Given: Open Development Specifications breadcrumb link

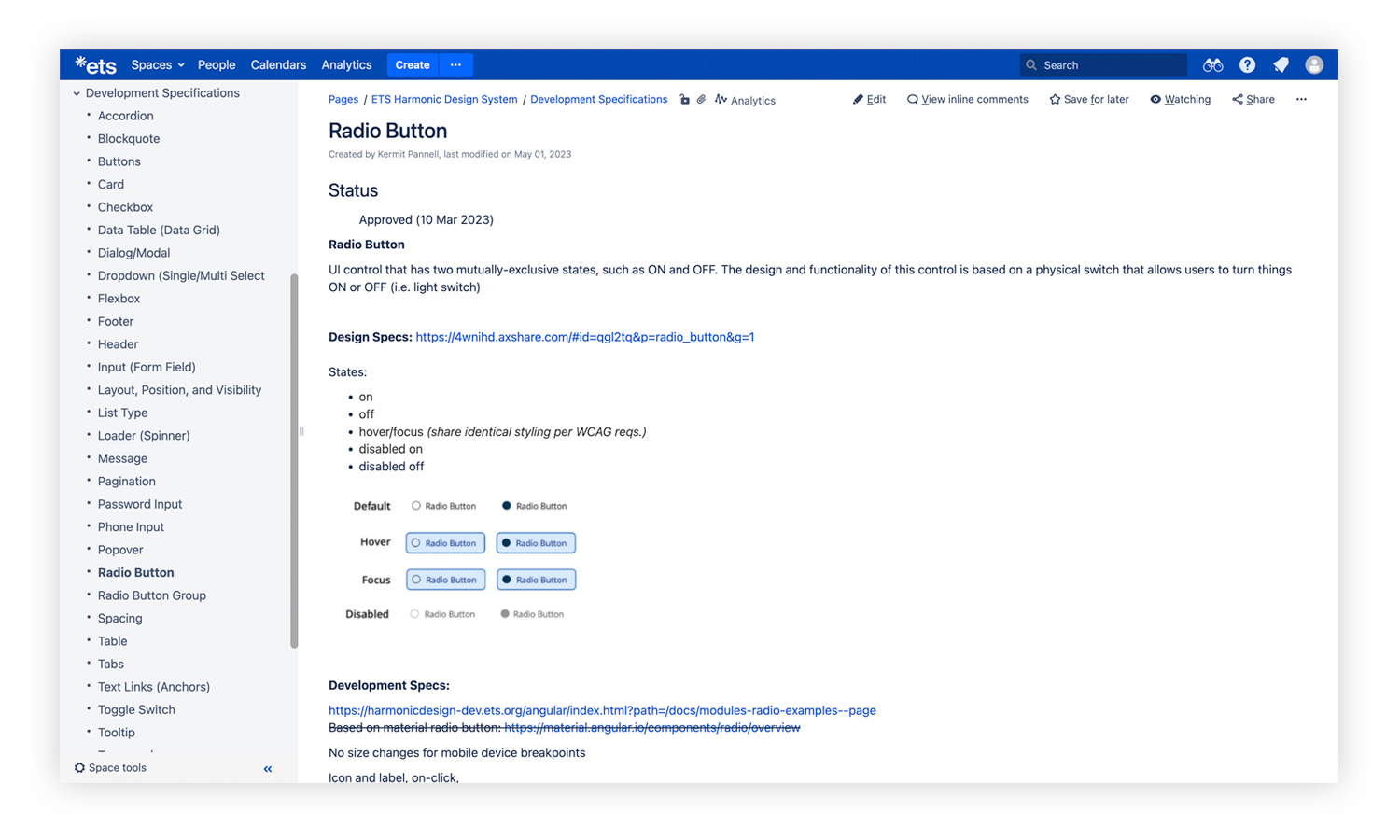Looking at the screenshot, I should coord(598,99).
